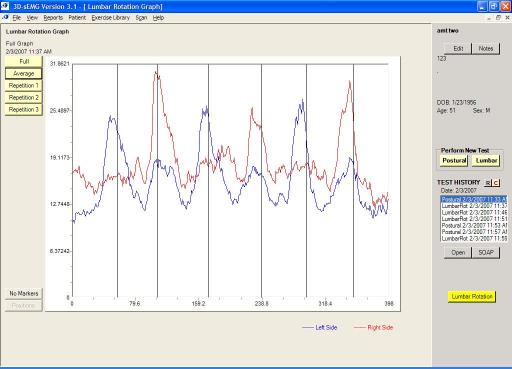
Task: Start a new Postural test
Action: click(x=454, y=160)
